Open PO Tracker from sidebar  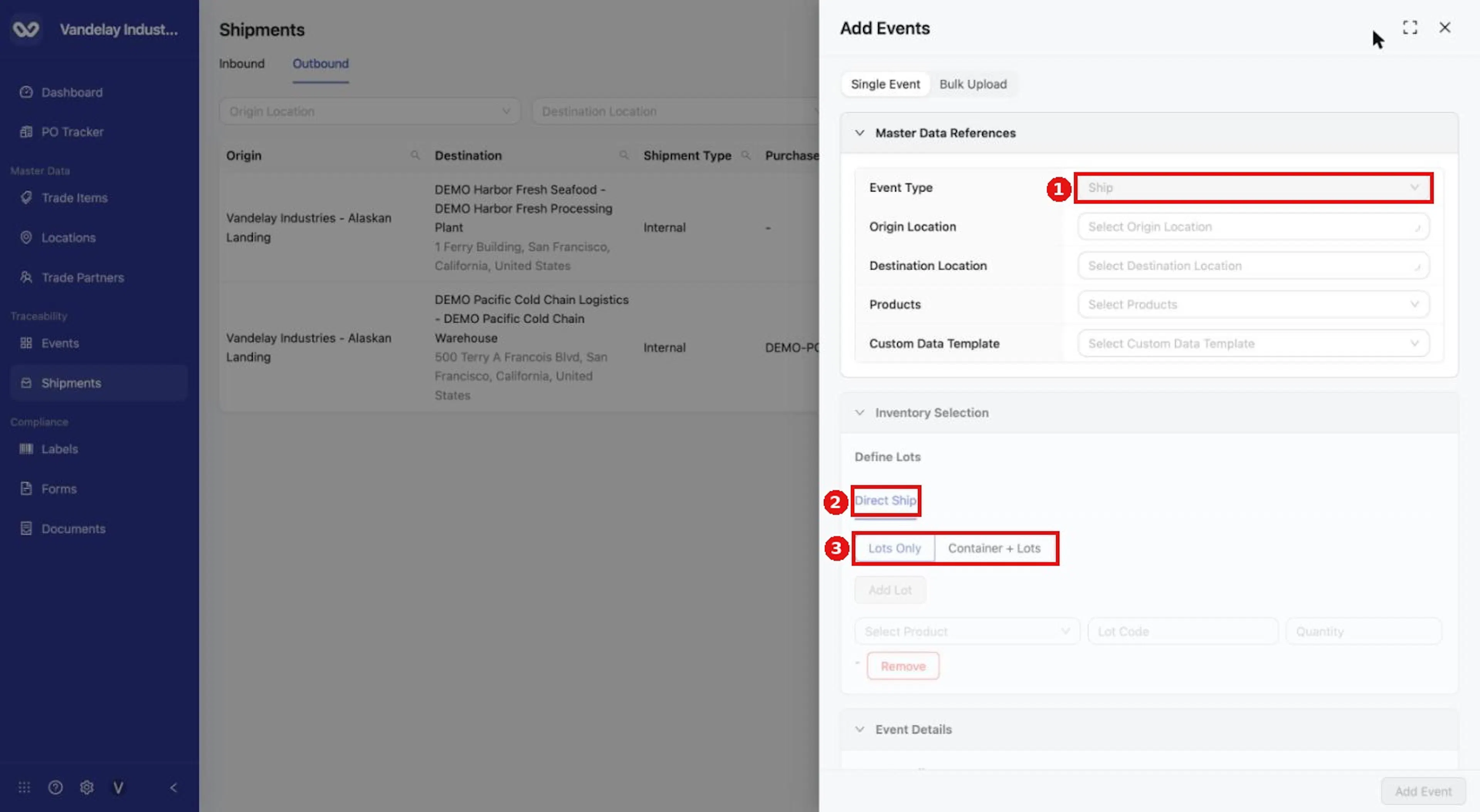tap(72, 131)
